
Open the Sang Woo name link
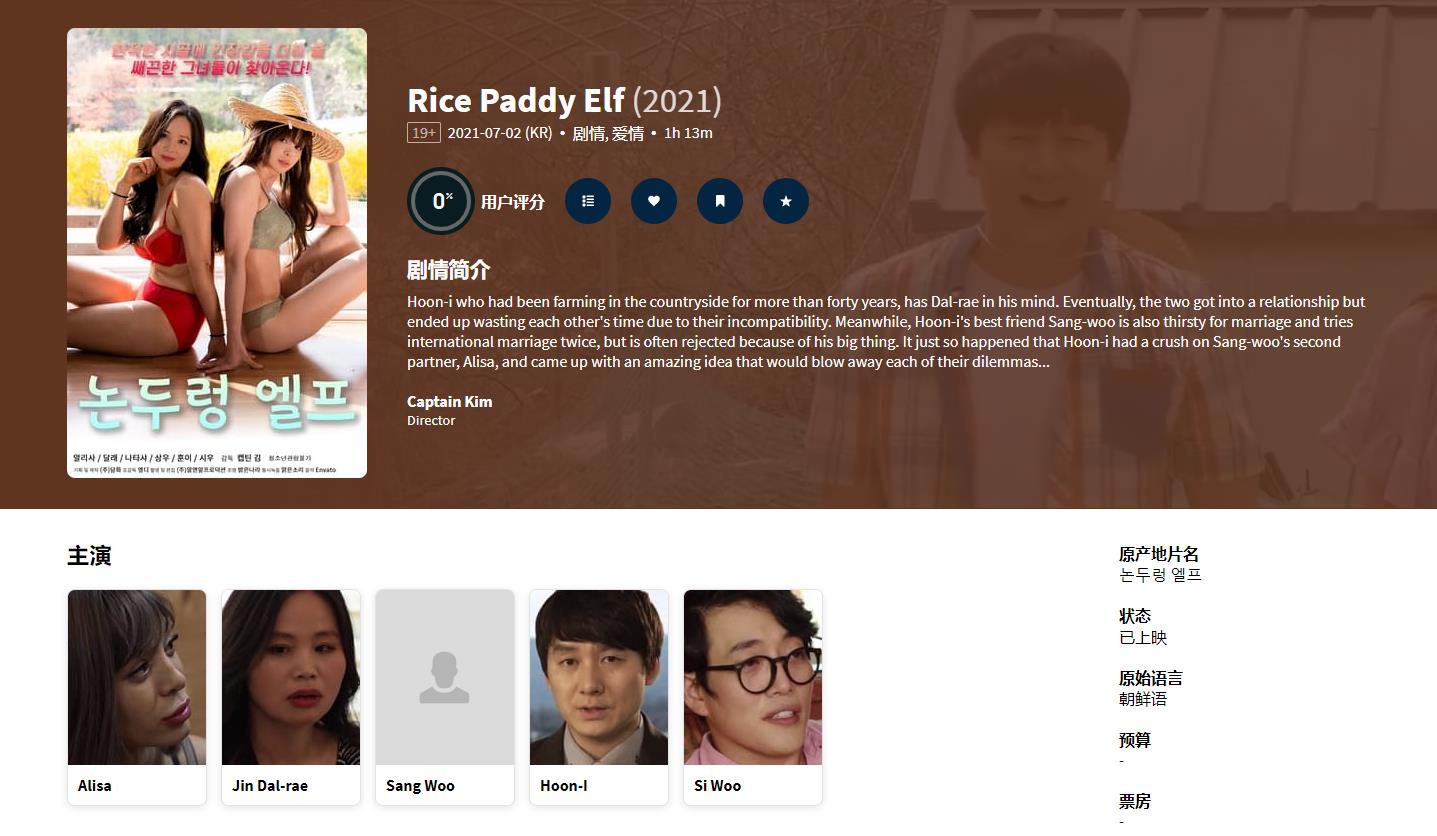[420, 786]
